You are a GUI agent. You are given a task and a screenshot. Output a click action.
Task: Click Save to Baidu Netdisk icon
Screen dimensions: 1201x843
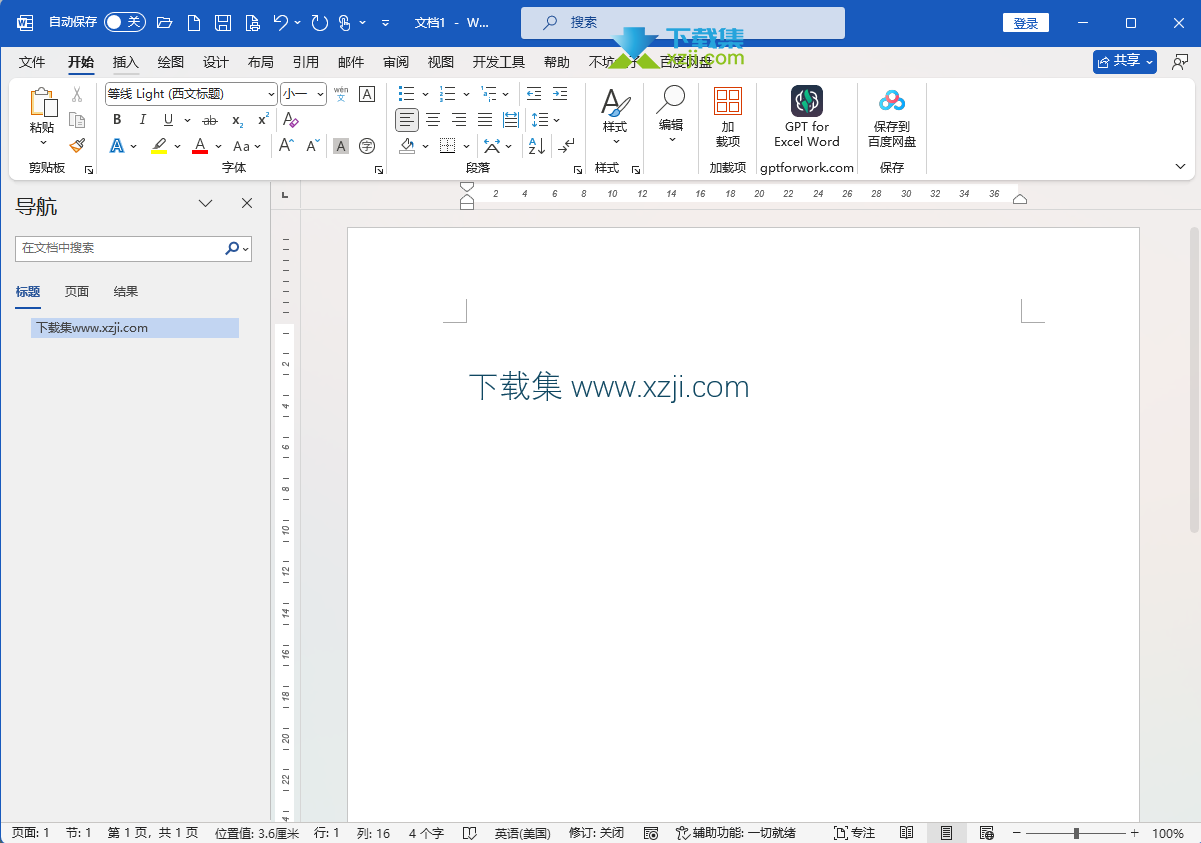click(892, 117)
